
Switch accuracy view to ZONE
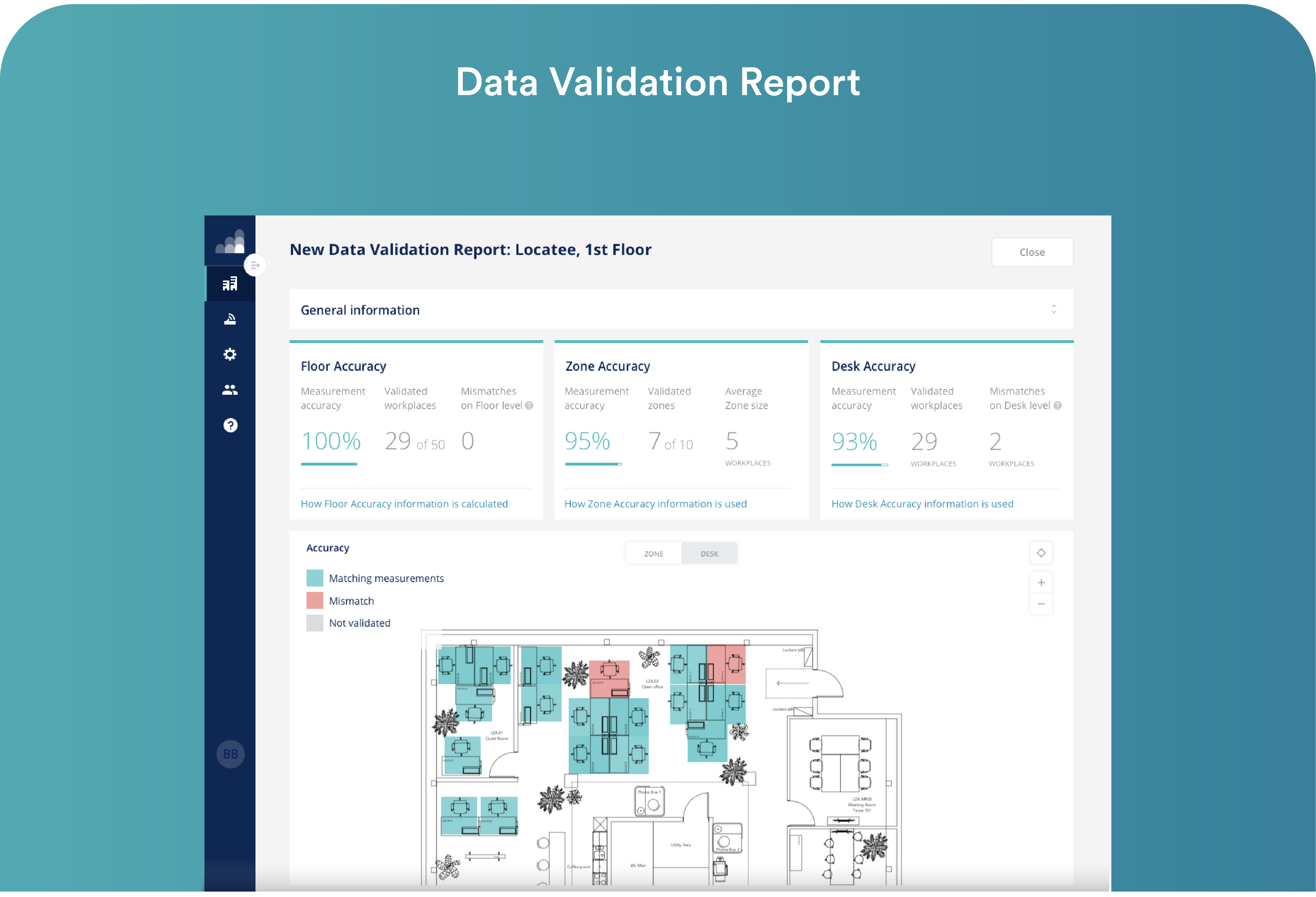point(654,554)
